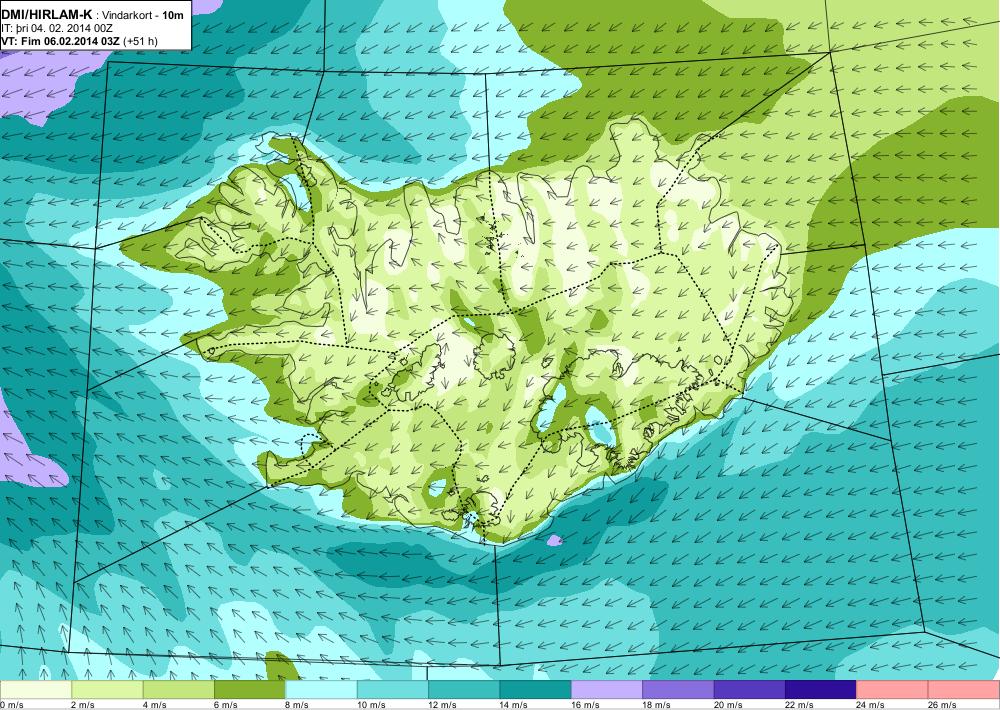
Task: Select the "24 m/s" legend label
Action: tap(871, 705)
